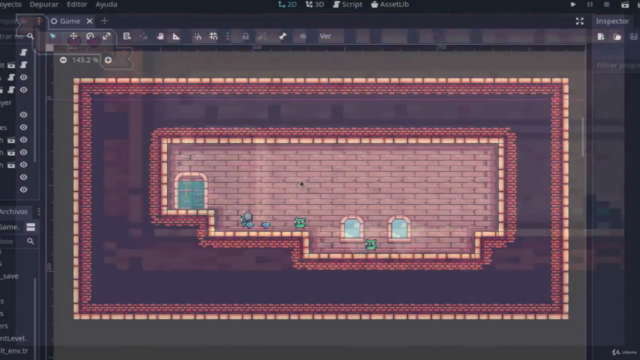640x360 pixels.
Task: Select the 'ntLevel.' file entry
Action: click(13, 338)
